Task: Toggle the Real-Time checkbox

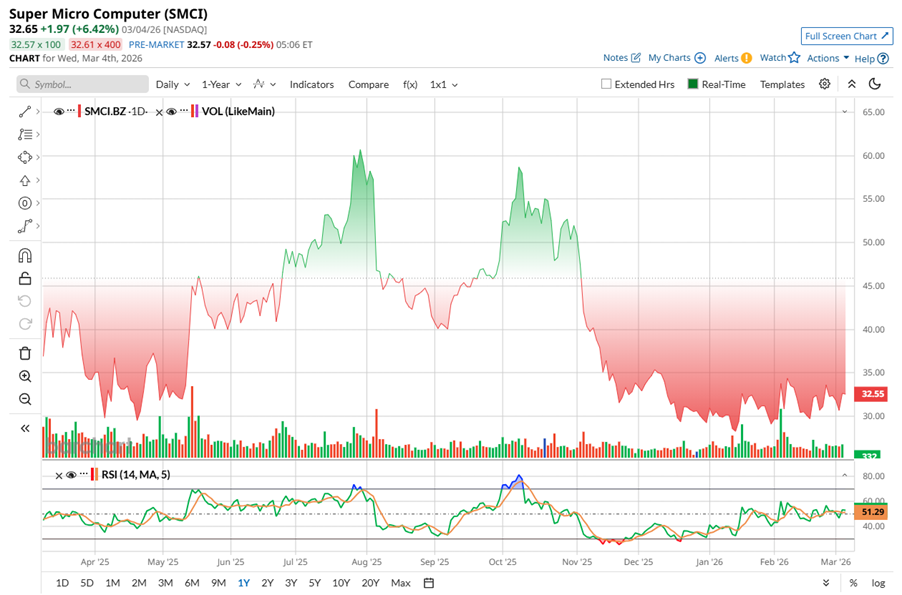Action: pyautogui.click(x=693, y=84)
